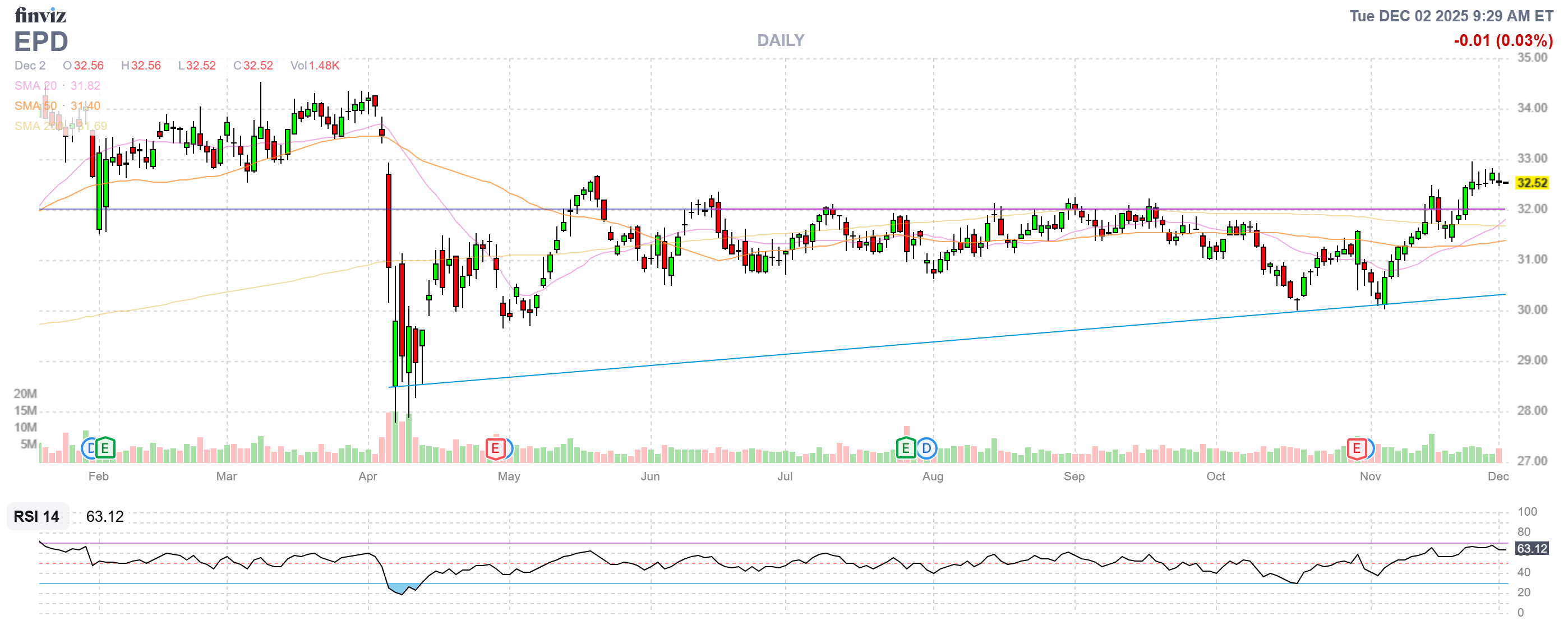Viewport: 1568px width, 630px height.
Task: Click the EPD ticker symbol
Action: pyautogui.click(x=41, y=42)
